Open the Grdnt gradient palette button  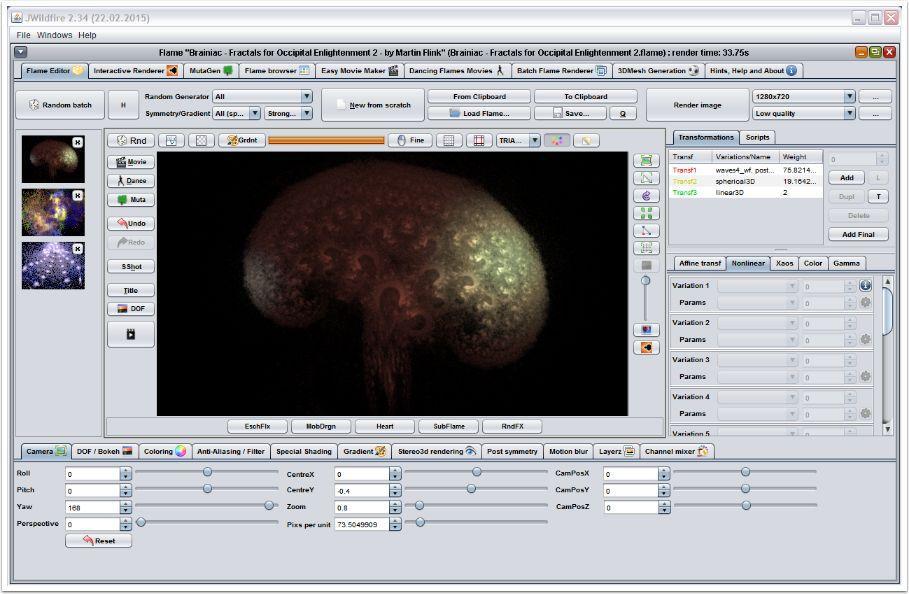point(242,140)
